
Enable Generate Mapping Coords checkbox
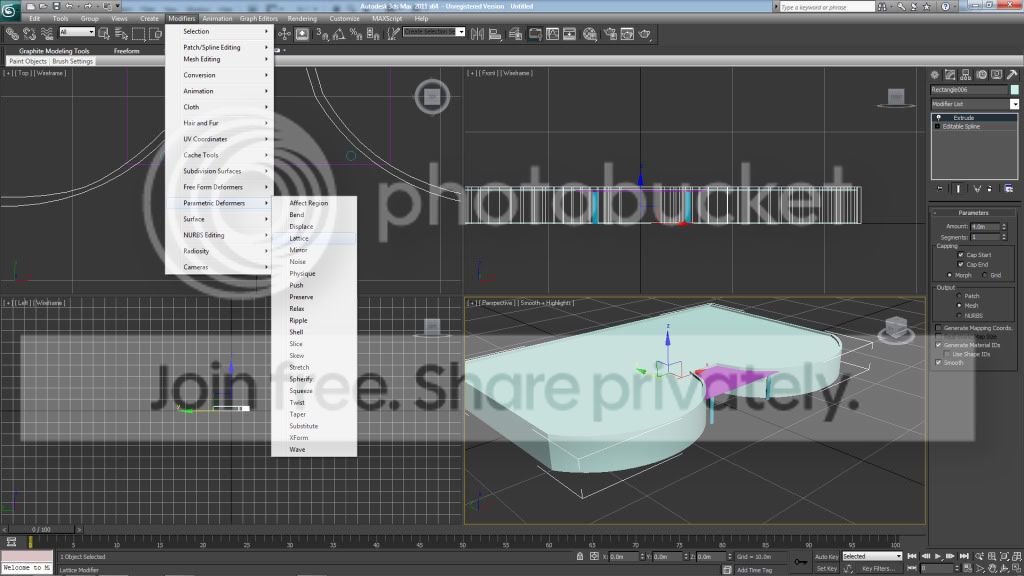point(938,328)
